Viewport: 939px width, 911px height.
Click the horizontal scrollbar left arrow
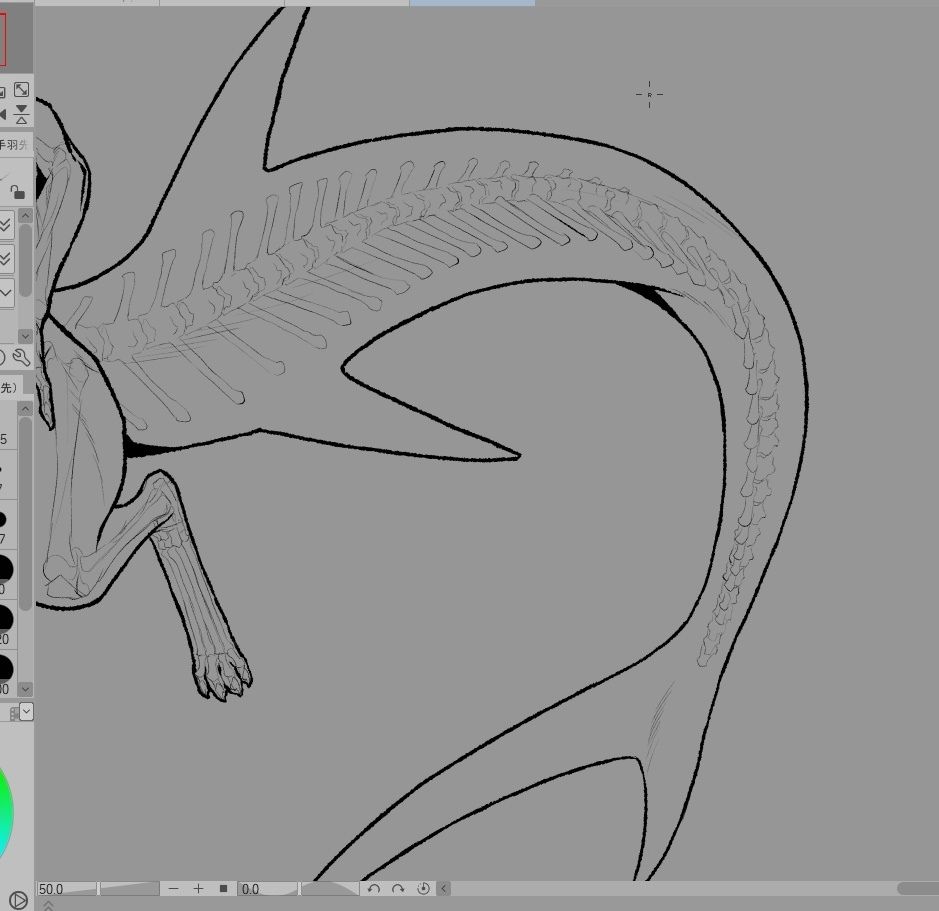(444, 889)
